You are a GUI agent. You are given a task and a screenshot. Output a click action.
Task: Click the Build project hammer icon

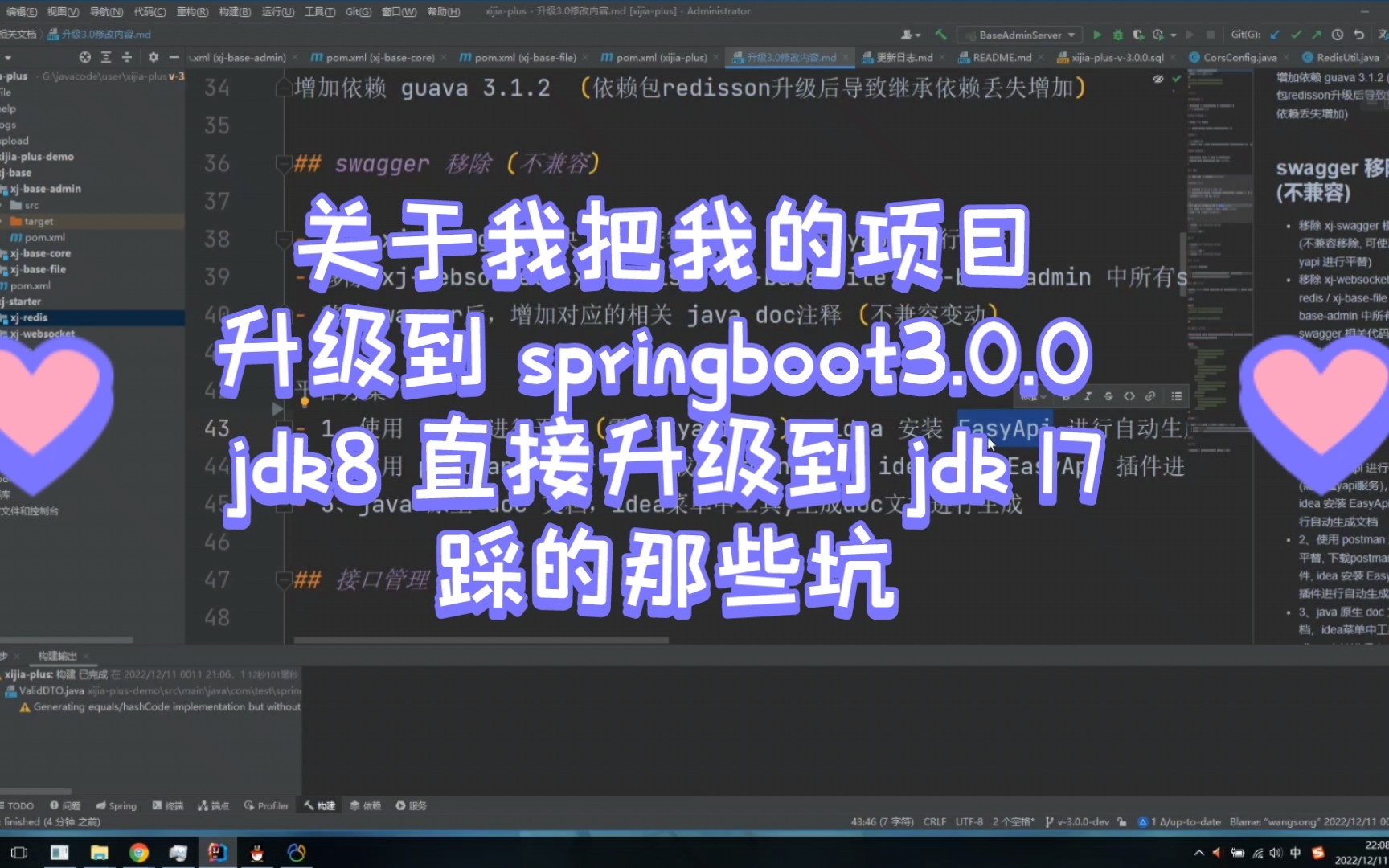(940, 35)
